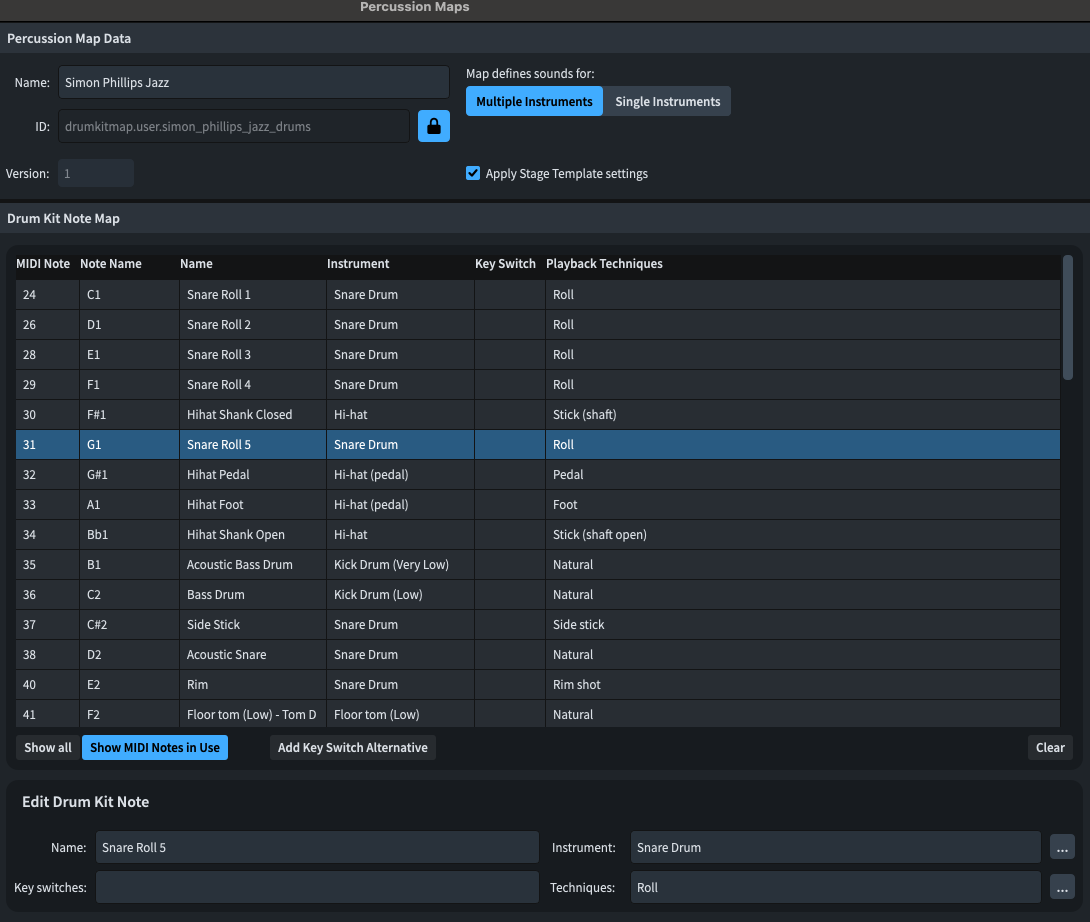Select the Floor tom (Low) - Tom D row
Viewport: 1090px width, 922px height.
coord(538,713)
